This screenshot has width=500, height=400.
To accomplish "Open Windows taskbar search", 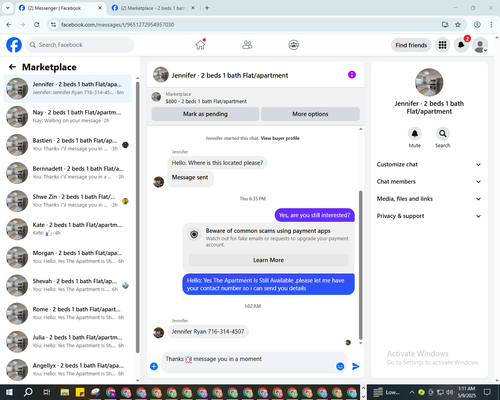I will [28, 392].
